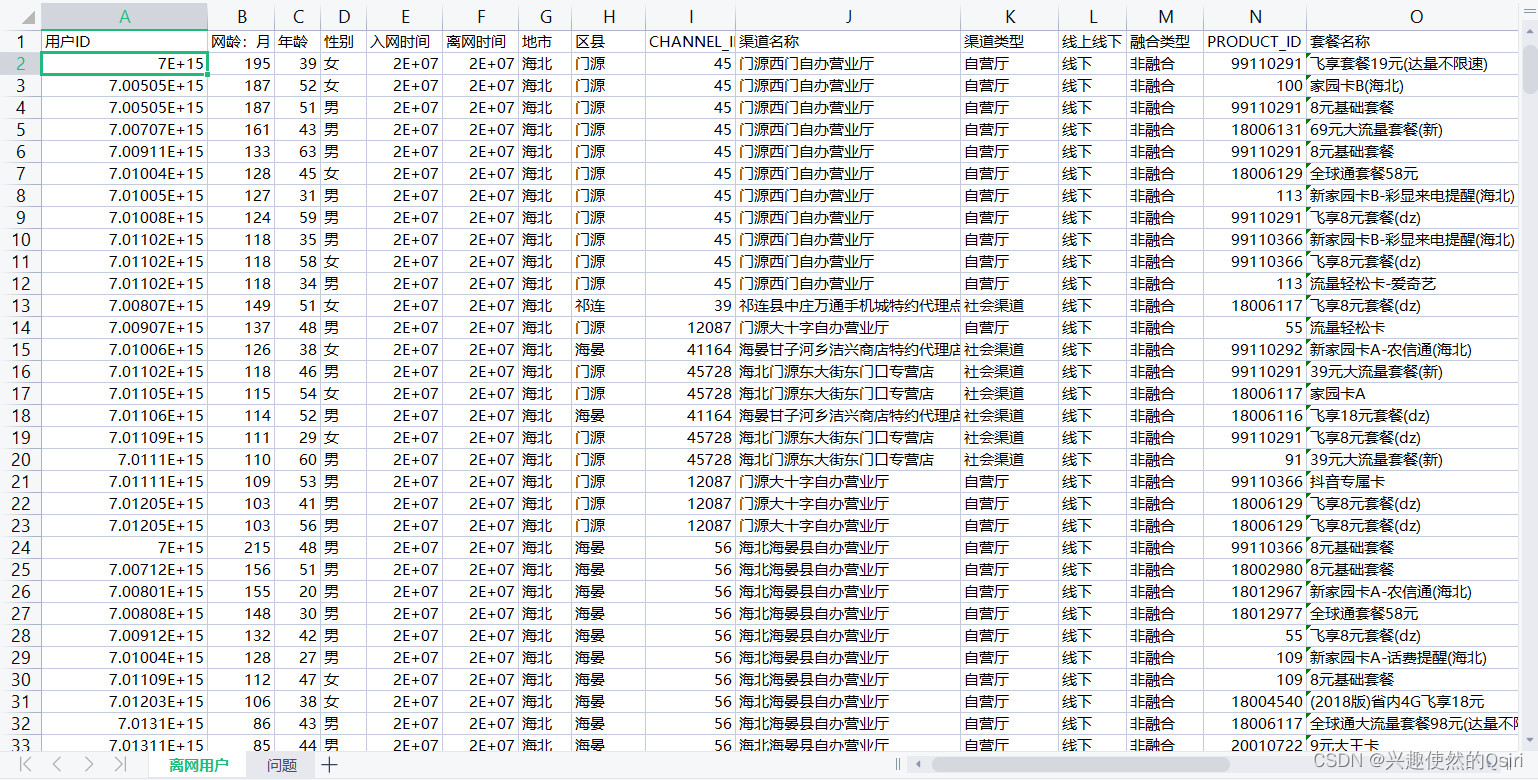
Task: Select network age cell 195
Action: tap(241, 64)
